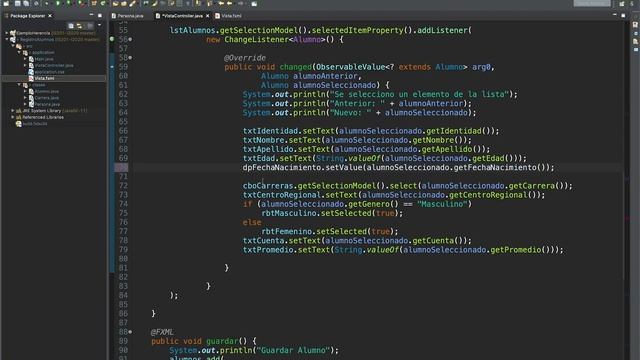Switch to the Persona.java editor tab
The image size is (640, 360).
click(x=127, y=16)
